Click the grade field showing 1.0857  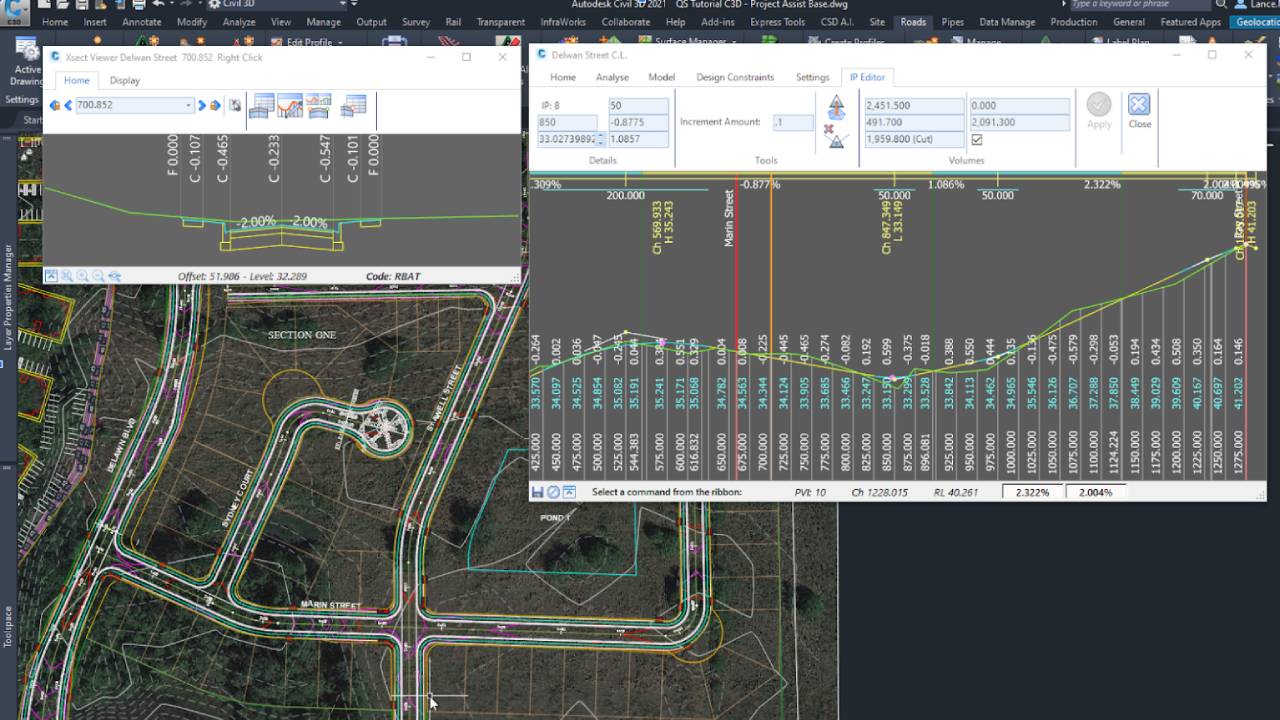pos(638,139)
